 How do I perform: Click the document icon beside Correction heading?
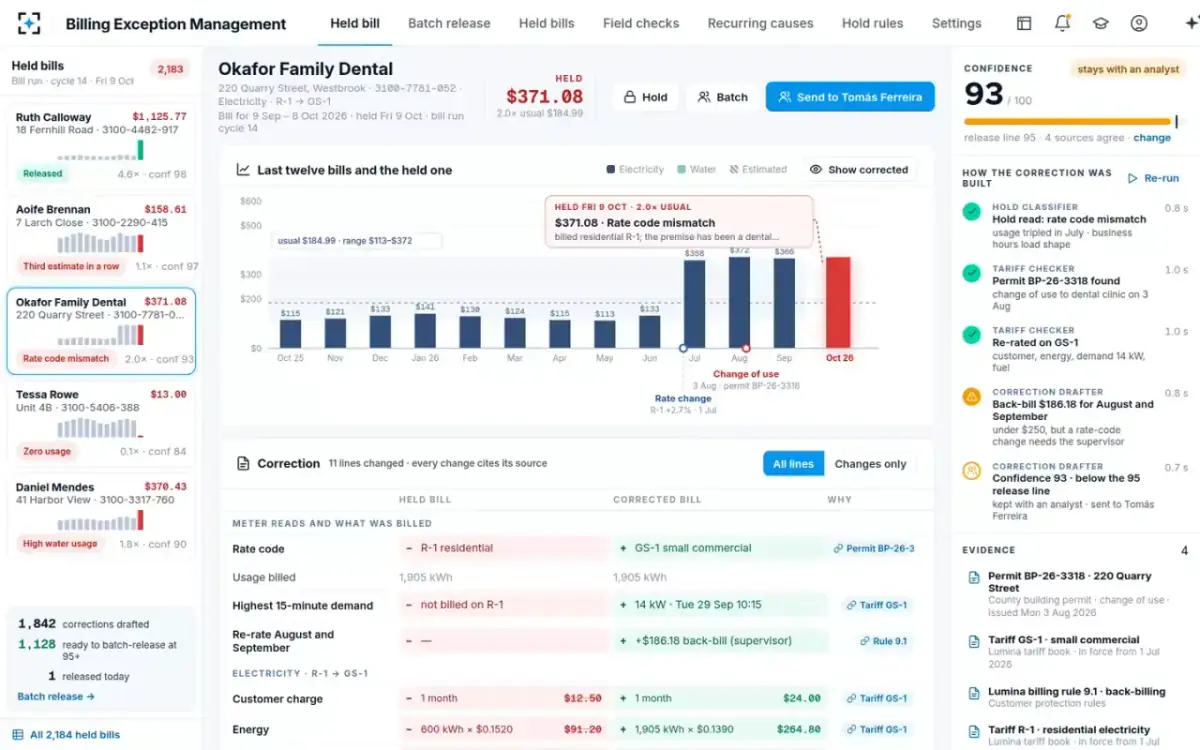(x=243, y=464)
